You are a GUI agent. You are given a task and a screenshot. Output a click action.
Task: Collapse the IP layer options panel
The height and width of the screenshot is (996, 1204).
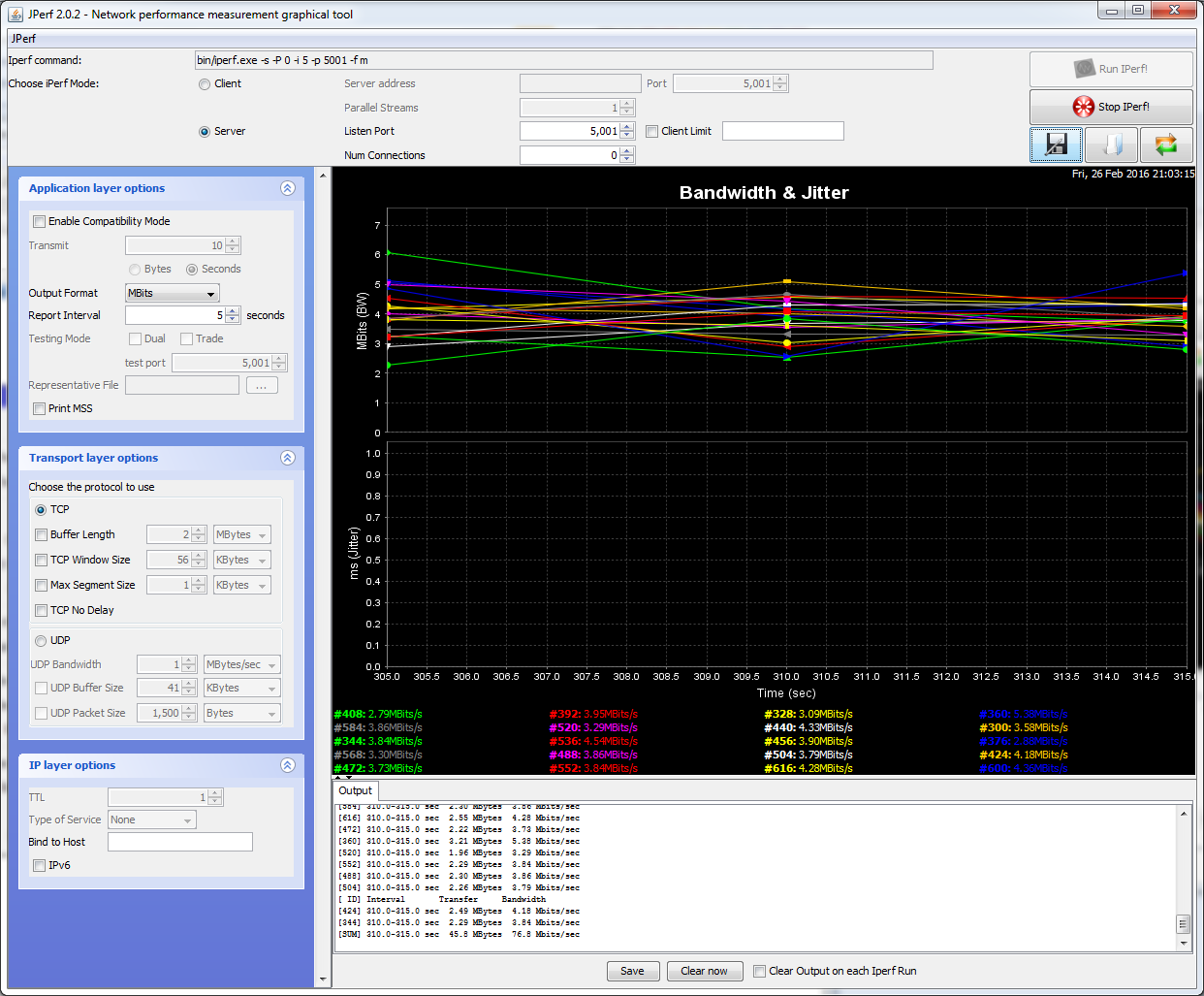288,765
